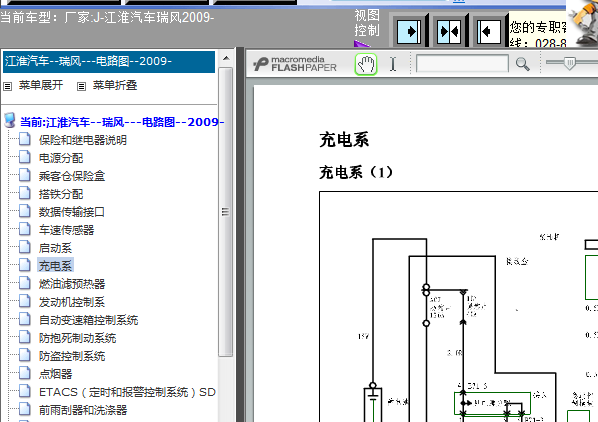Click the 充电系 document heading
Screen dimensions: 598x422
pyautogui.click(x=344, y=140)
